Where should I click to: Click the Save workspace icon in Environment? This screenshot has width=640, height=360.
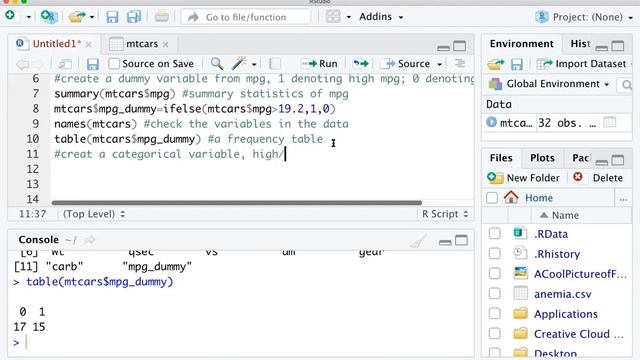(x=517, y=64)
